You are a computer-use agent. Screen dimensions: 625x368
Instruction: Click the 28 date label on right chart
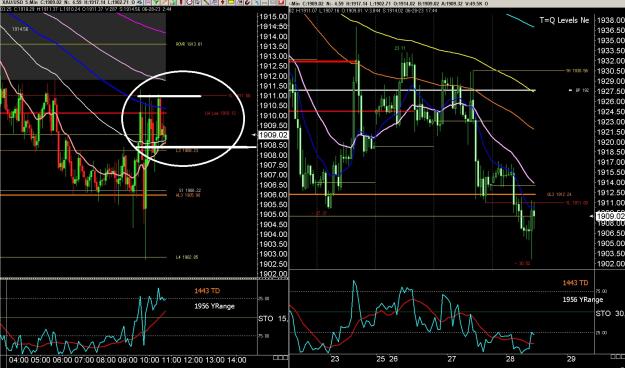coord(510,359)
